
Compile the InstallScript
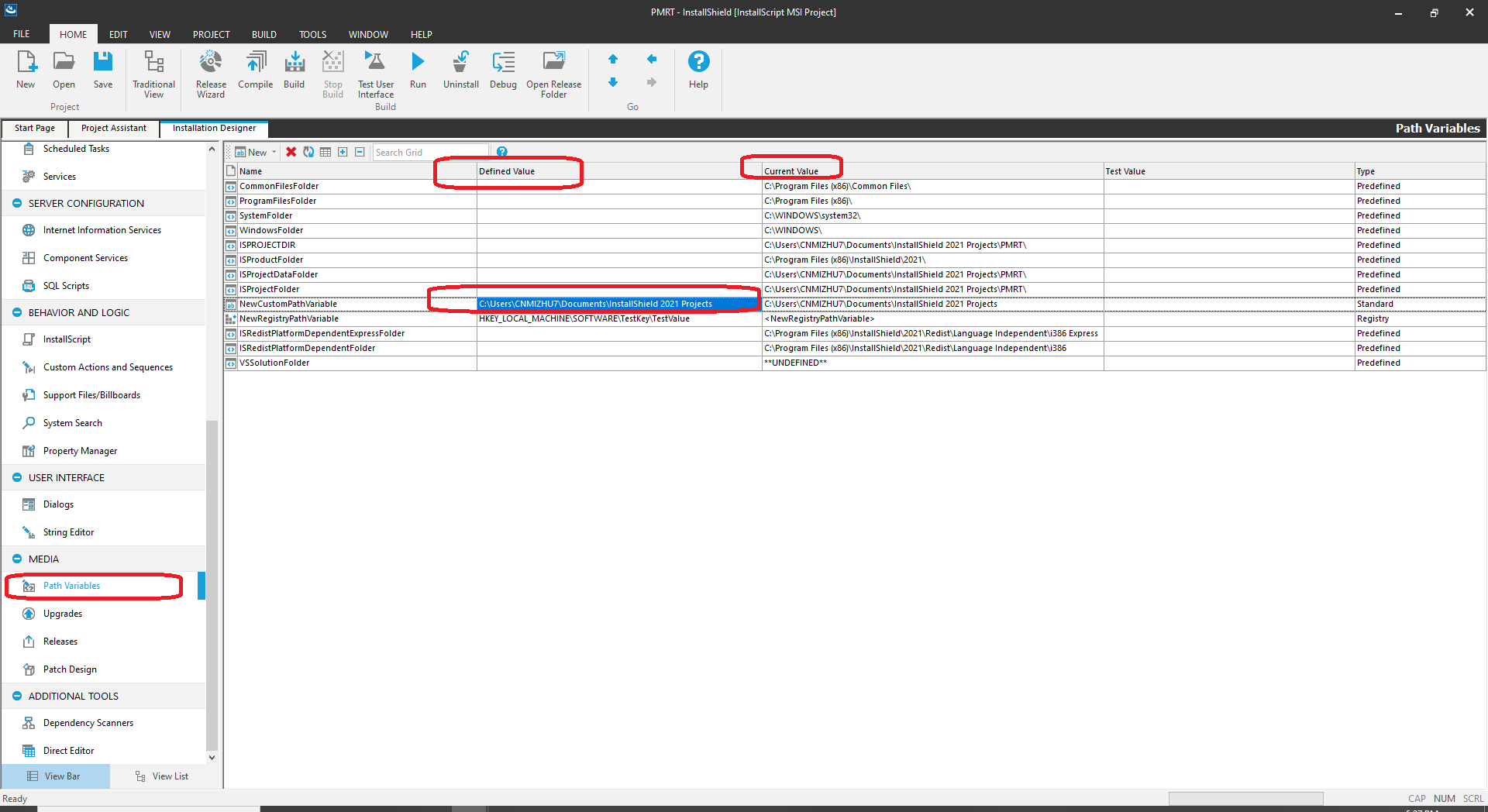pos(256,70)
